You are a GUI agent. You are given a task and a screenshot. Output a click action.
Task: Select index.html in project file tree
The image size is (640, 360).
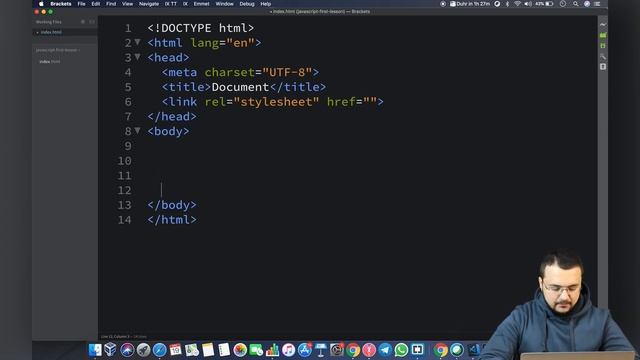[50, 62]
